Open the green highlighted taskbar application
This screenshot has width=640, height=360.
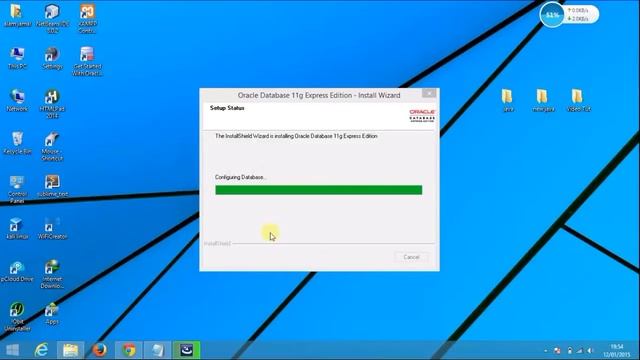pos(187,350)
